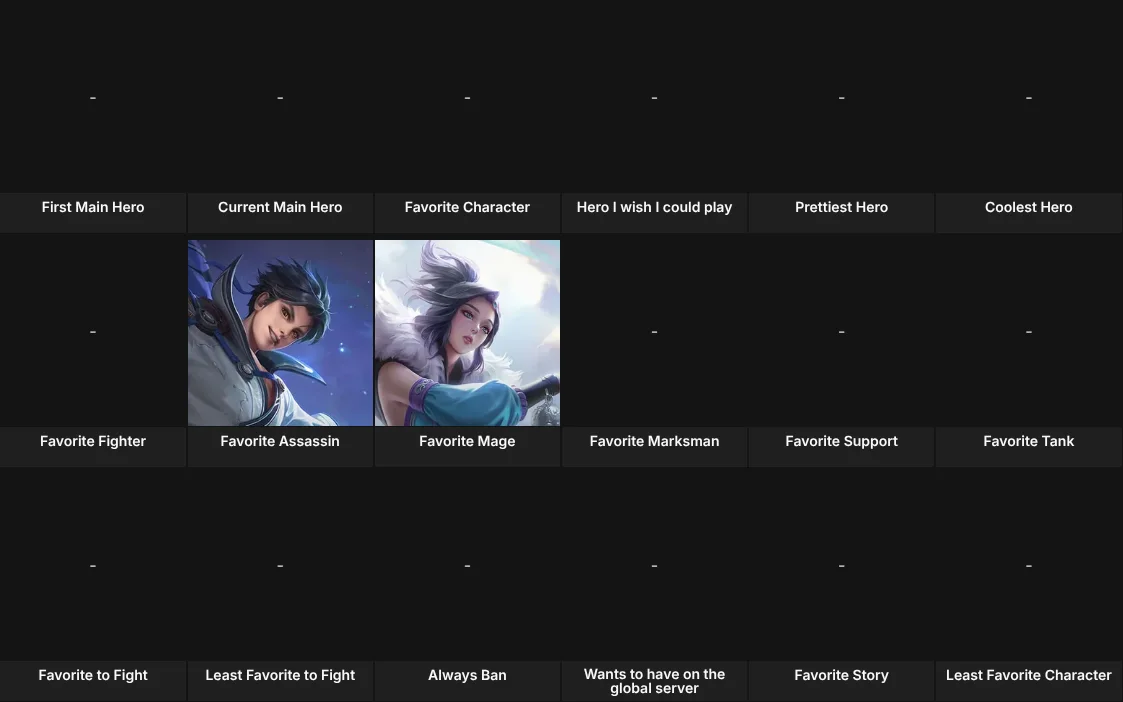Choose the "Favorite Character" label
The image size is (1123, 702).
467,207
